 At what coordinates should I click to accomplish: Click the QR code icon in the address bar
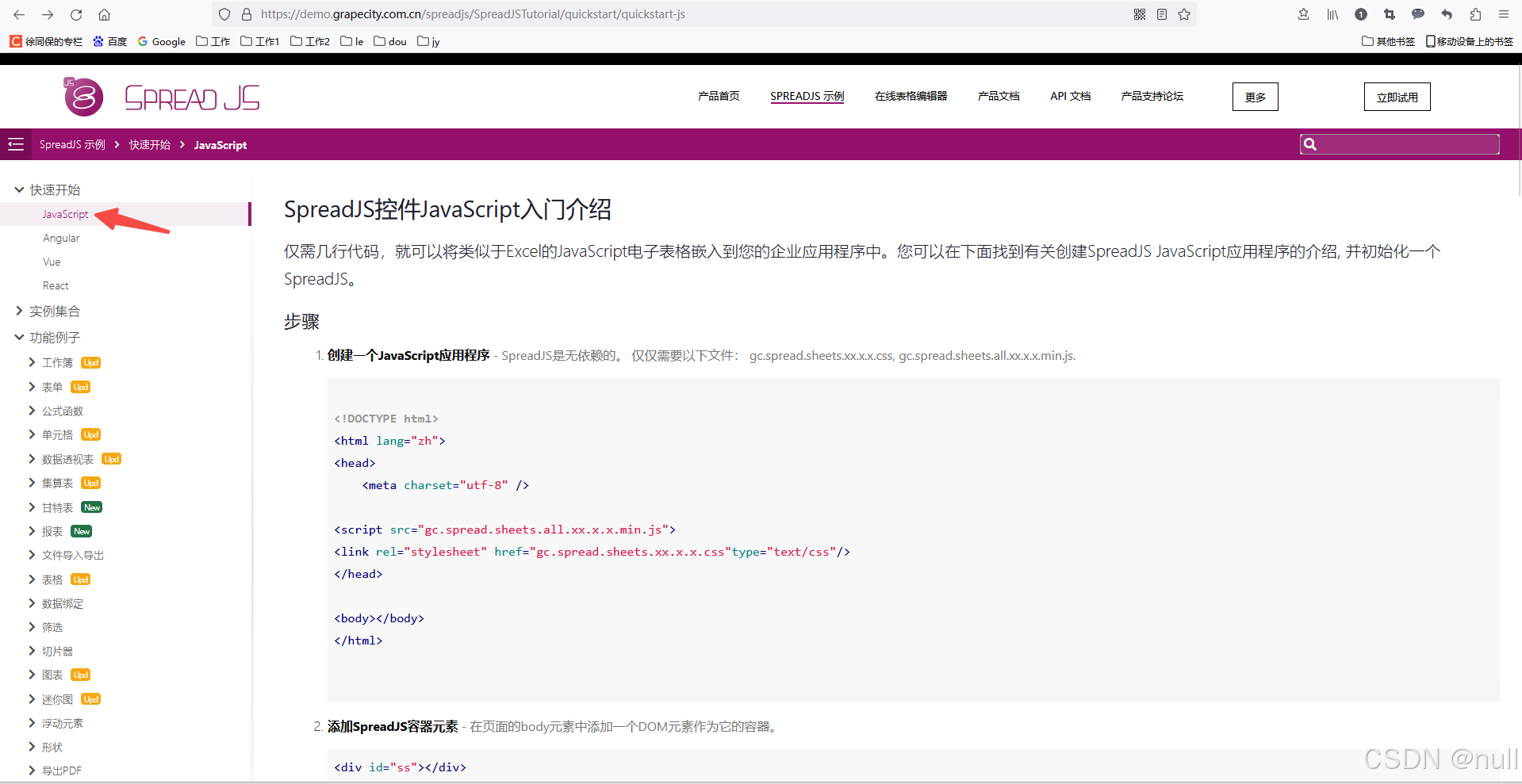1139,13
